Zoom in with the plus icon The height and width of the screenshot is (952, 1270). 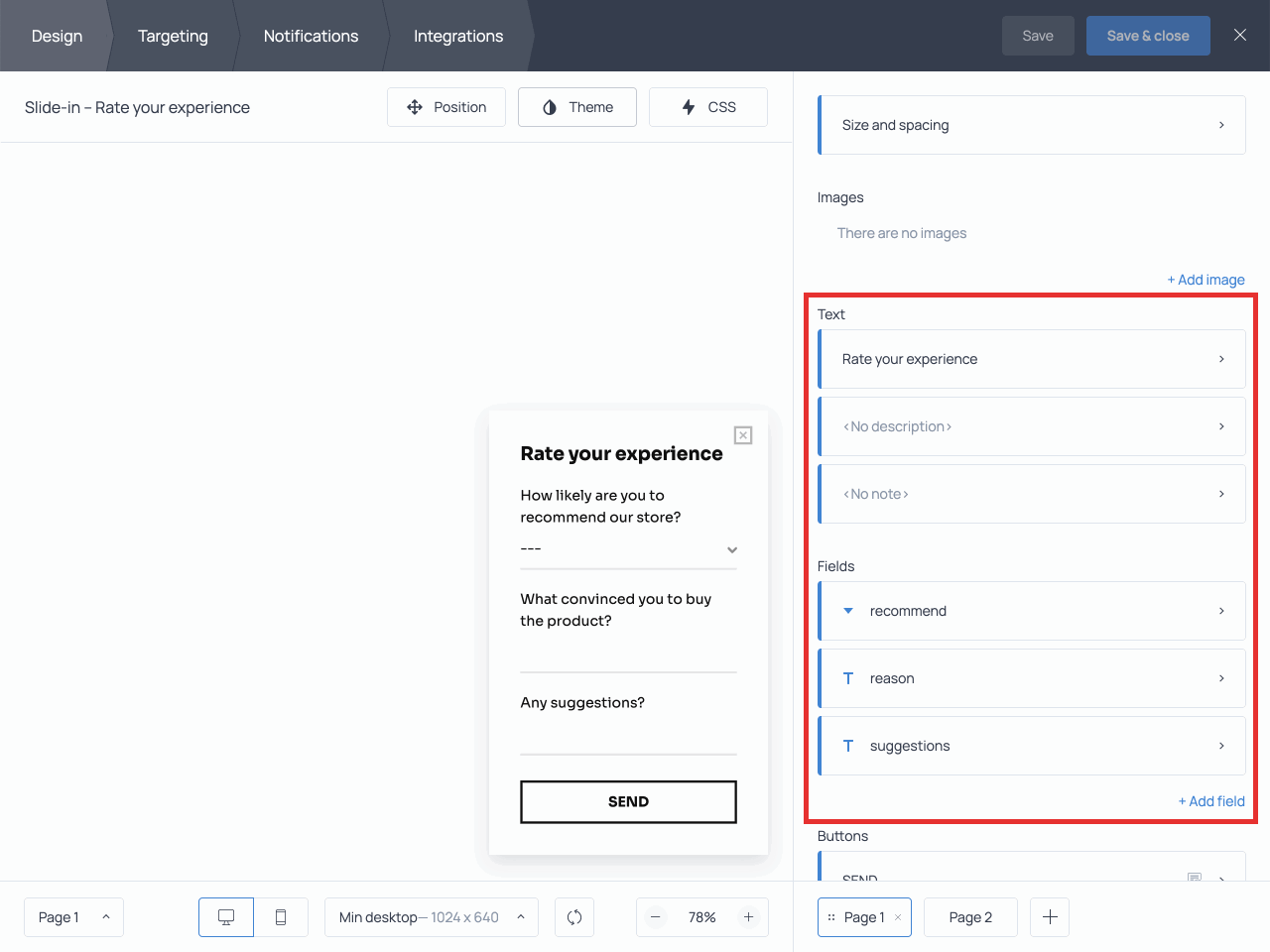pos(749,917)
